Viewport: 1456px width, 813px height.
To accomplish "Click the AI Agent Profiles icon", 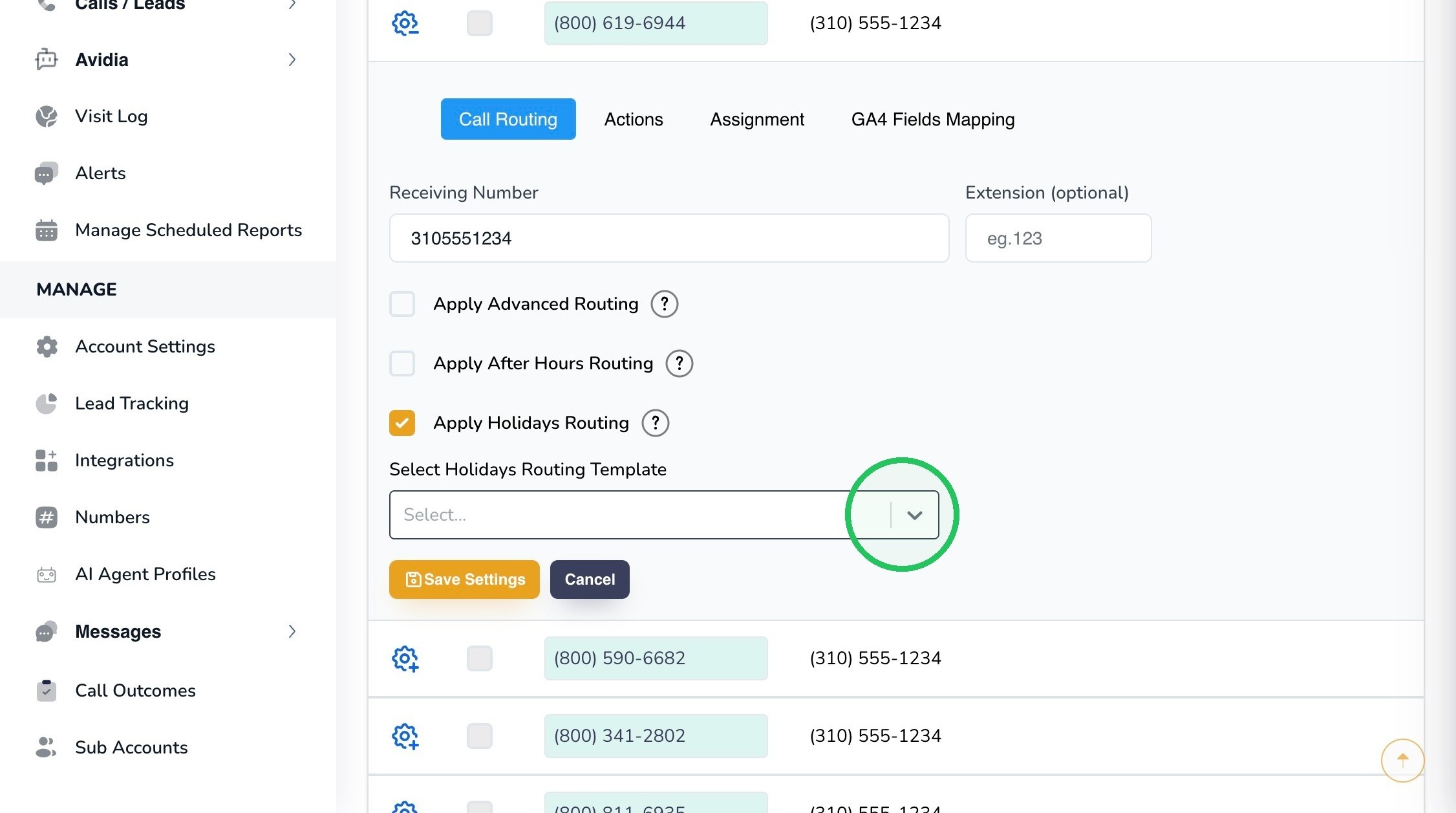I will [47, 574].
